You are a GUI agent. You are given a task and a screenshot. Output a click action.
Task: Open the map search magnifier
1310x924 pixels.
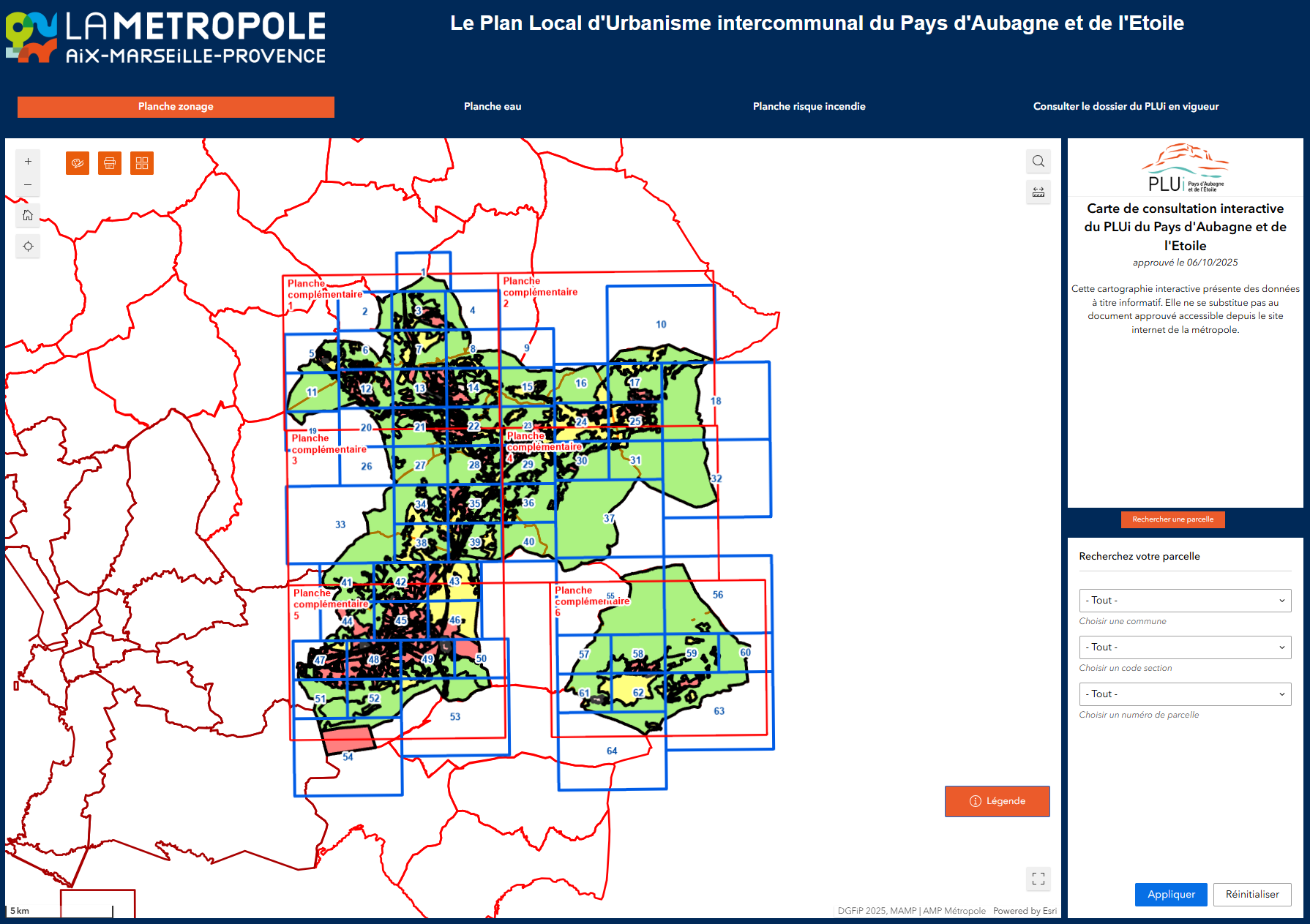1038,162
